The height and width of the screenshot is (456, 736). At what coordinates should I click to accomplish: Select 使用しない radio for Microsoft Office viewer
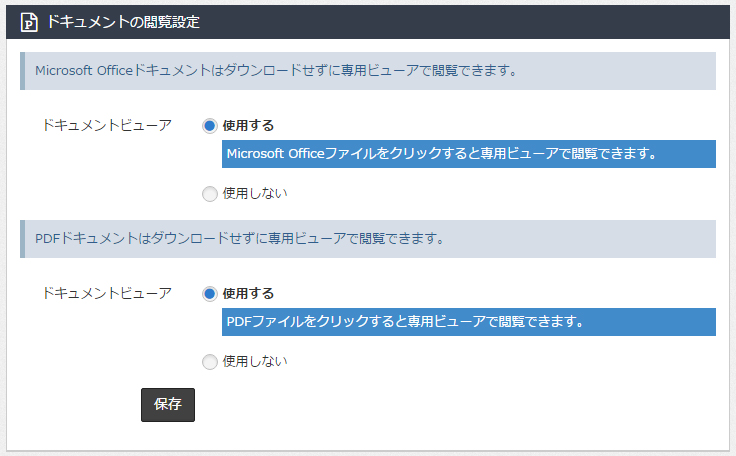point(210,193)
